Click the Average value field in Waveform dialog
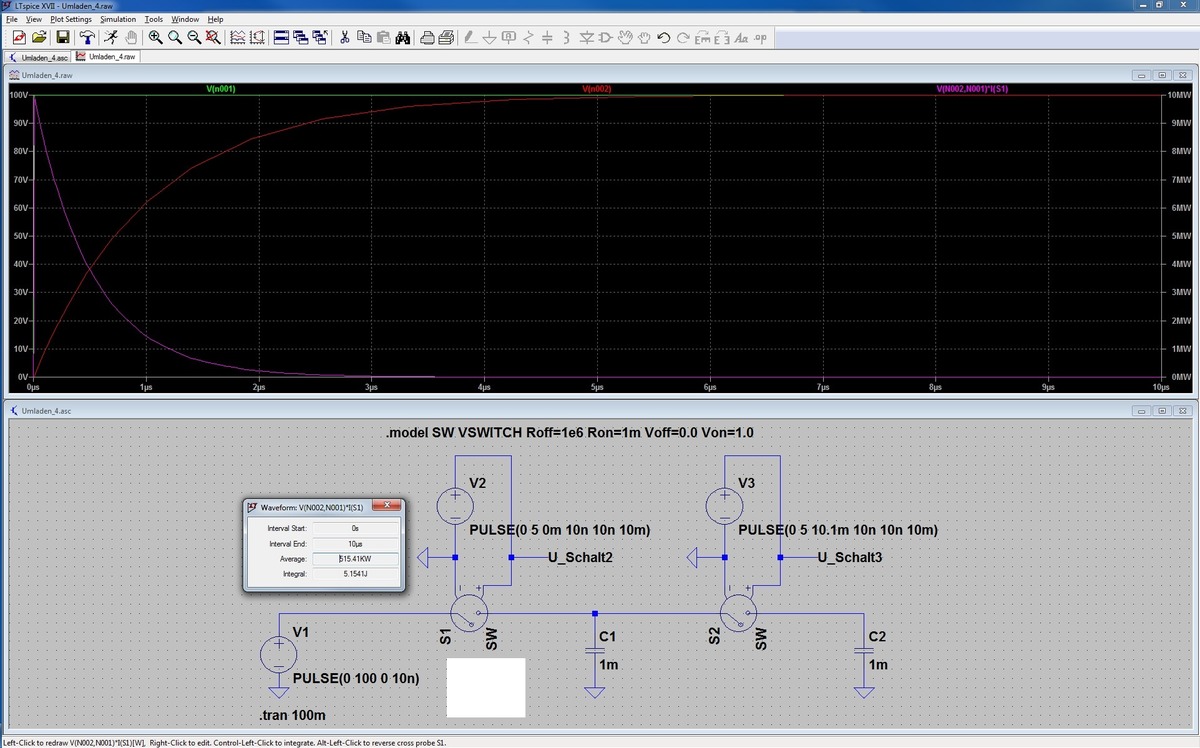The image size is (1200, 748). tap(356, 559)
